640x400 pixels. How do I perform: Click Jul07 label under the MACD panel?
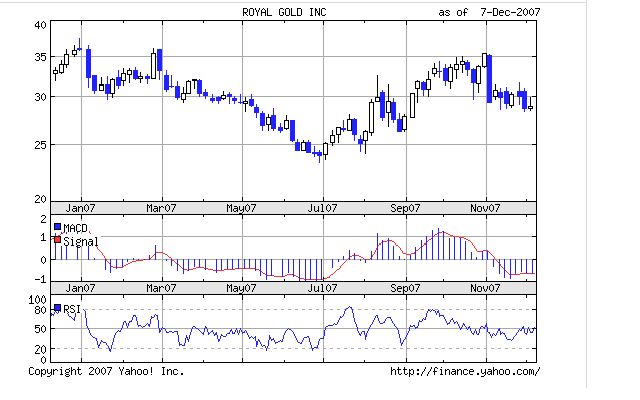322,288
